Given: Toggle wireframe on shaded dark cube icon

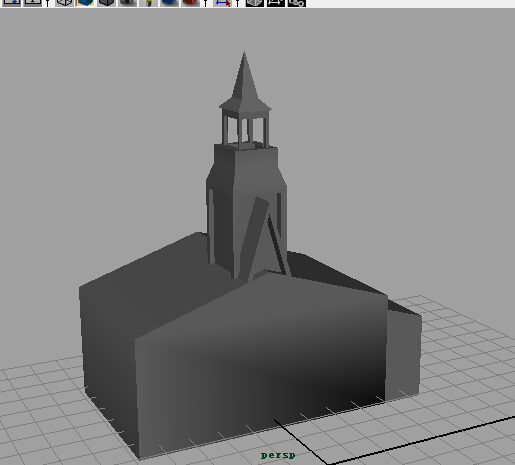Looking at the screenshot, I should [x=106, y=3].
